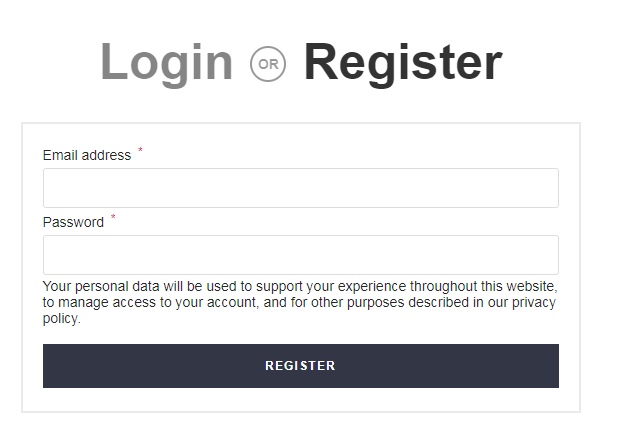Select the Register tab heading

pyautogui.click(x=402, y=63)
